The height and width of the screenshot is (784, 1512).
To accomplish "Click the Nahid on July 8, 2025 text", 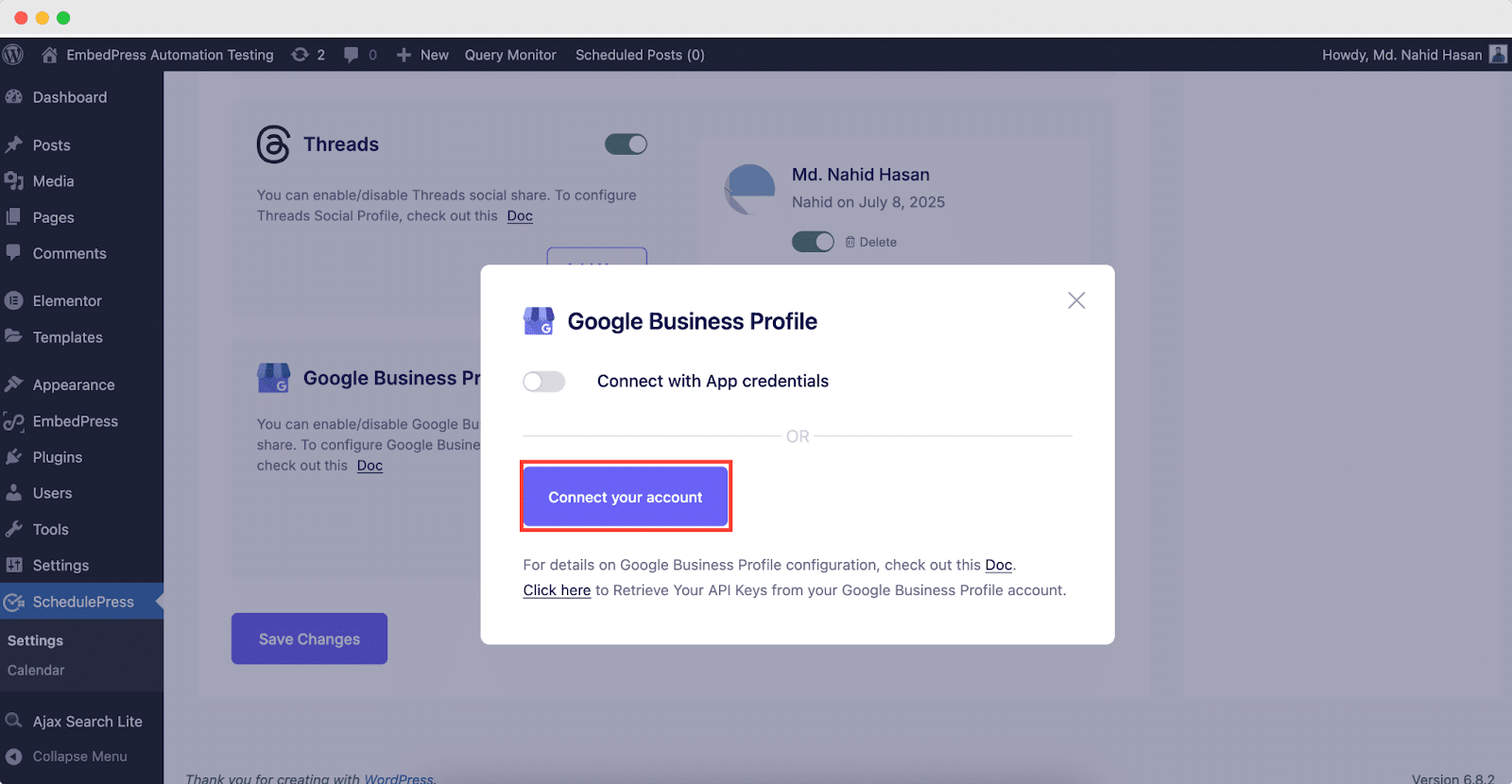I will (868, 202).
